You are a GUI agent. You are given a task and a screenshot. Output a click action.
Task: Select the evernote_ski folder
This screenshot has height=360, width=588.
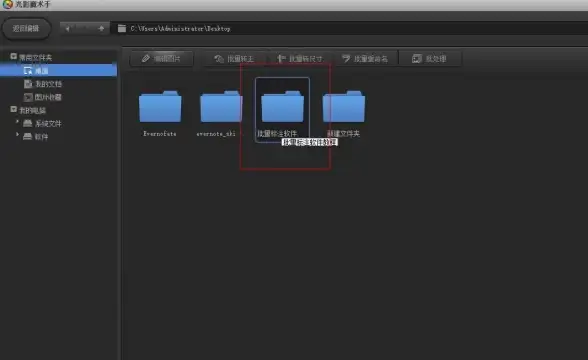(220, 112)
